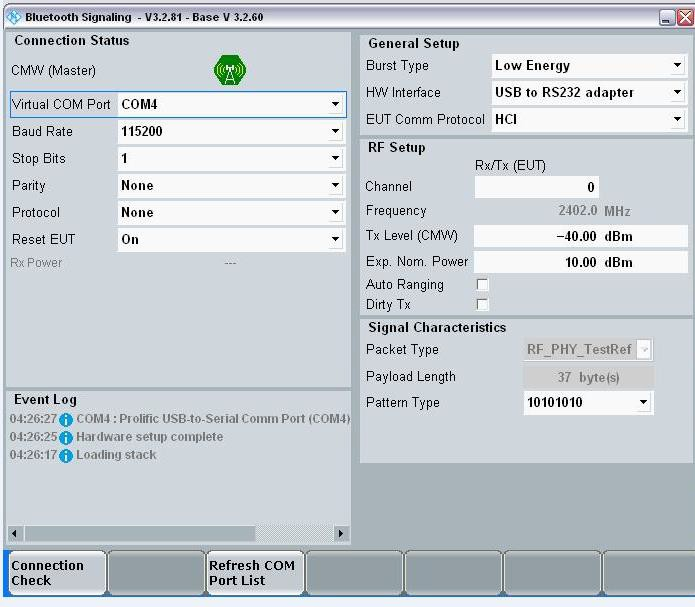
Task: Click the info icon beside Loading stack entry
Action: pos(66,456)
